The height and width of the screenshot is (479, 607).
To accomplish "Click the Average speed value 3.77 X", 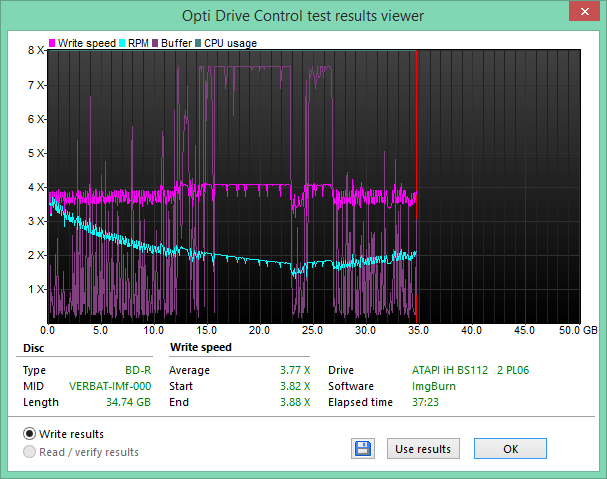I will tap(295, 370).
